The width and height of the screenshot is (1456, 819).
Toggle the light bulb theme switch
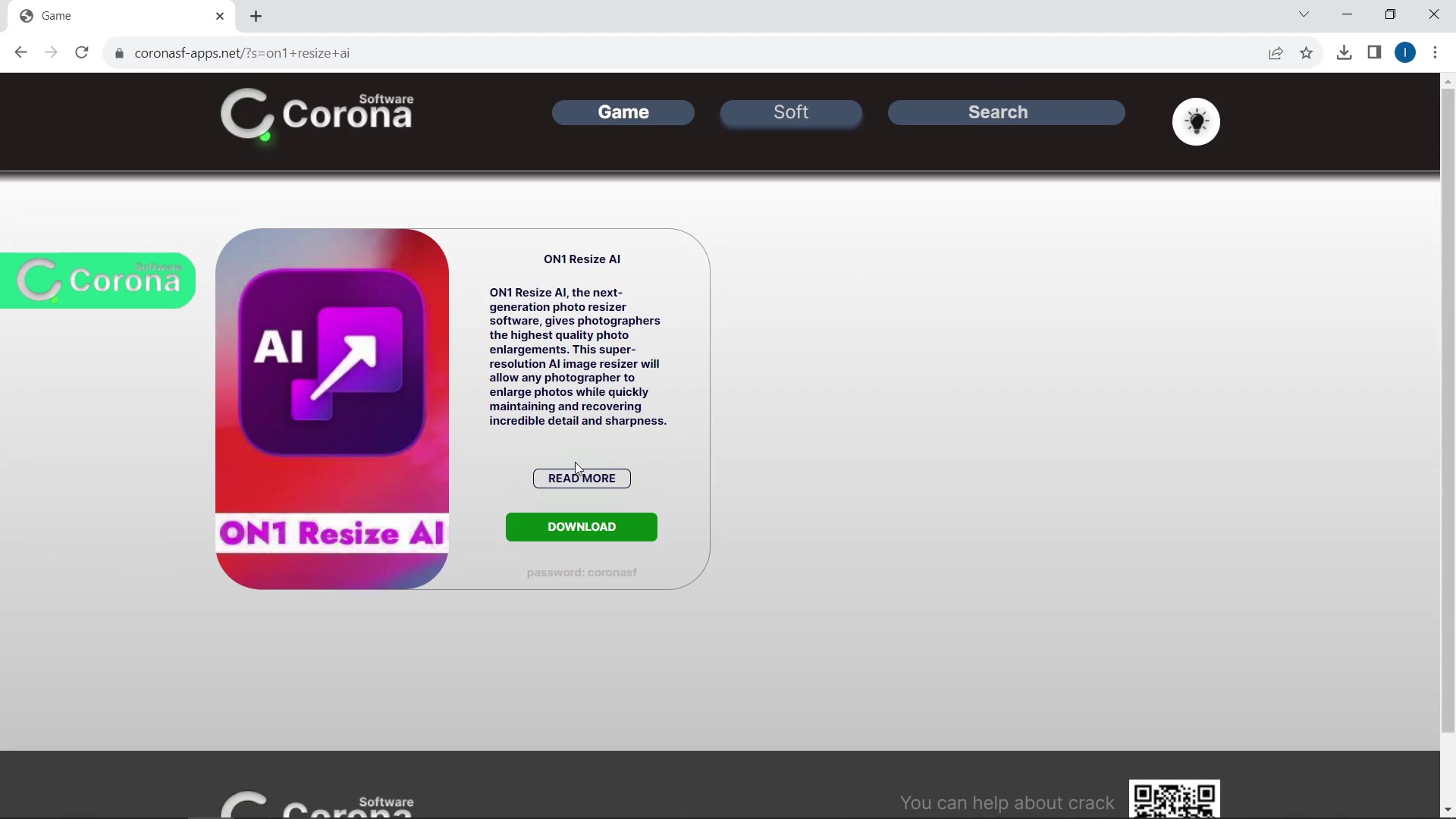pos(1196,121)
